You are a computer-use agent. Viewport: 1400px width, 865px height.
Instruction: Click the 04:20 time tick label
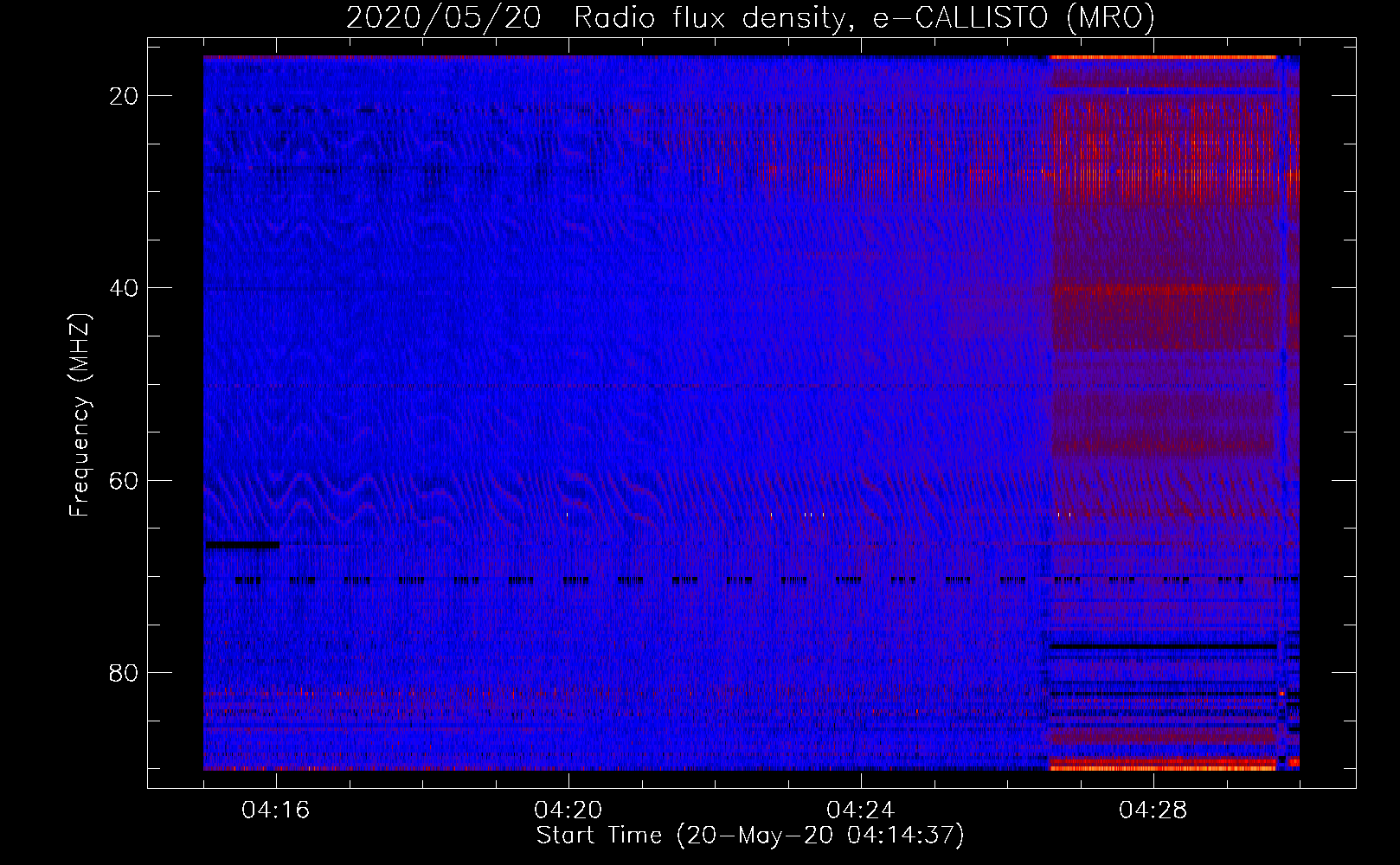(x=568, y=811)
